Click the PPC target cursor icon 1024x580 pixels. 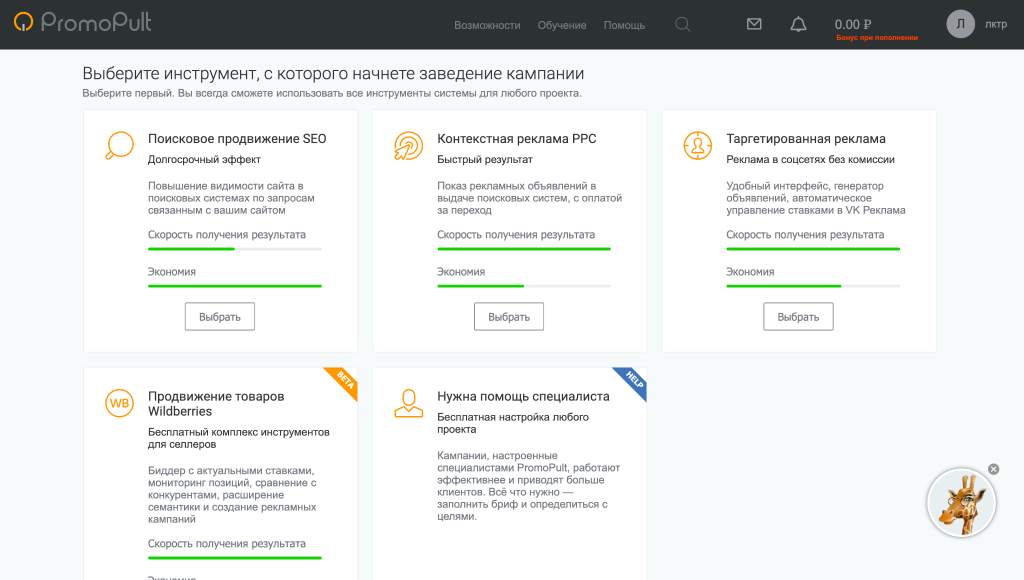point(409,145)
